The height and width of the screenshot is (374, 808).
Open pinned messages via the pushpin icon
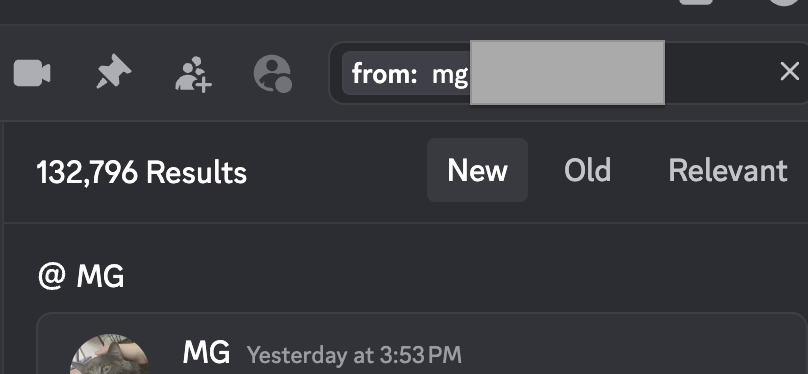[x=113, y=72]
